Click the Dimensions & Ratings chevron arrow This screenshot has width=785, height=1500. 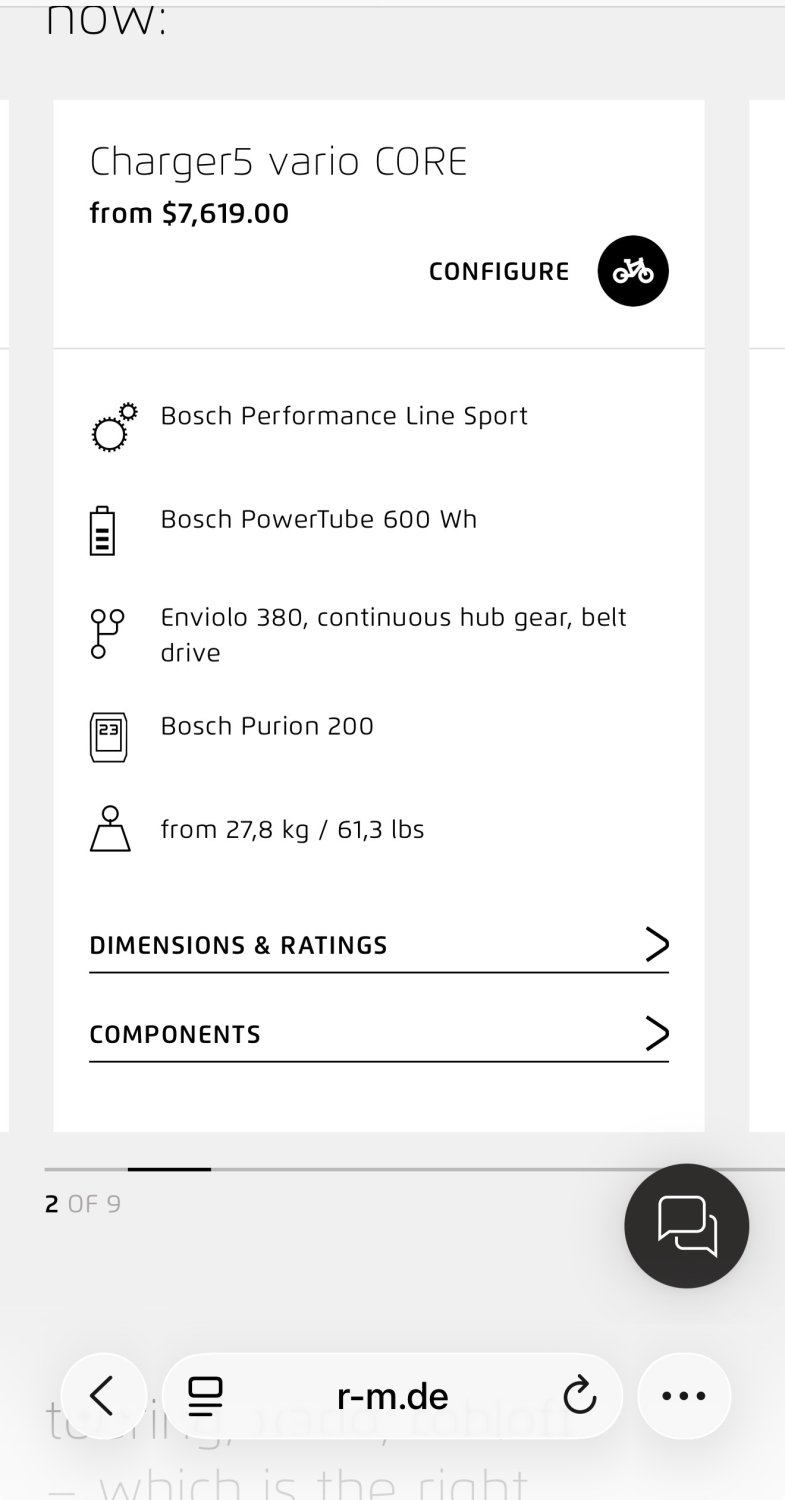click(656, 944)
